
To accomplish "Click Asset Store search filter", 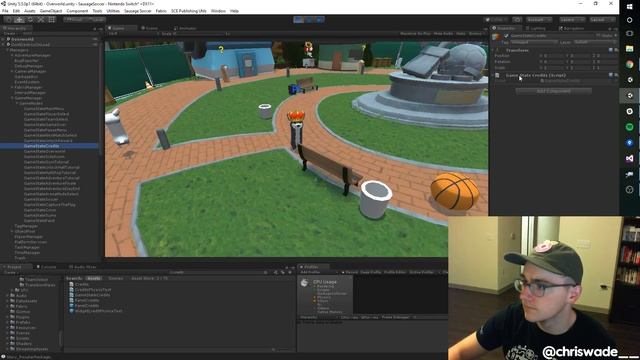I will [x=149, y=278].
